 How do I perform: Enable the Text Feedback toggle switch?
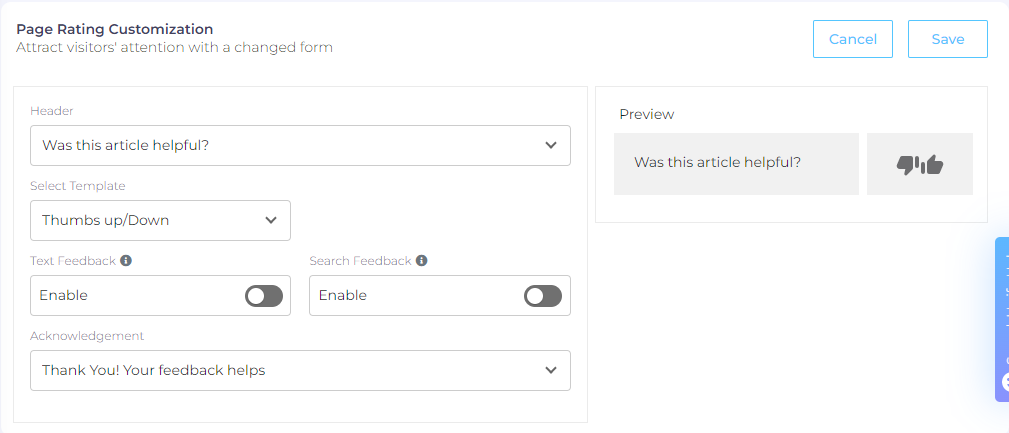(264, 296)
